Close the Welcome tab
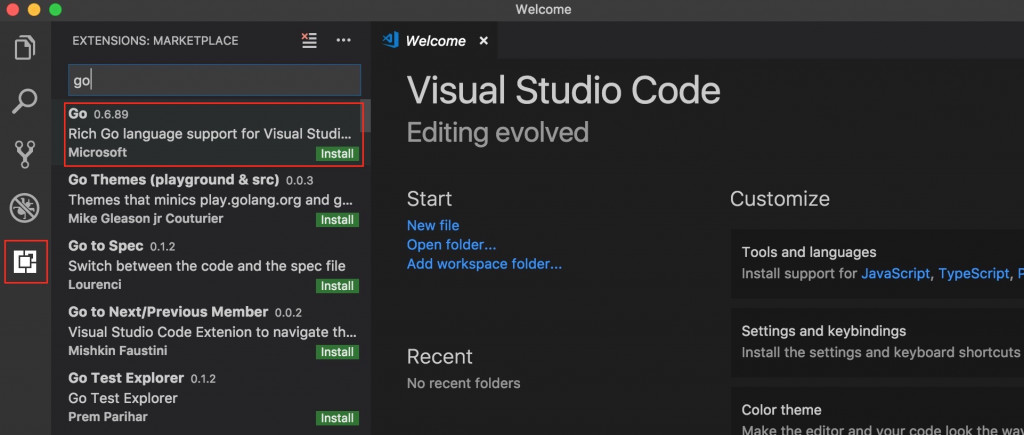Image resolution: width=1024 pixels, height=435 pixels. [x=483, y=40]
